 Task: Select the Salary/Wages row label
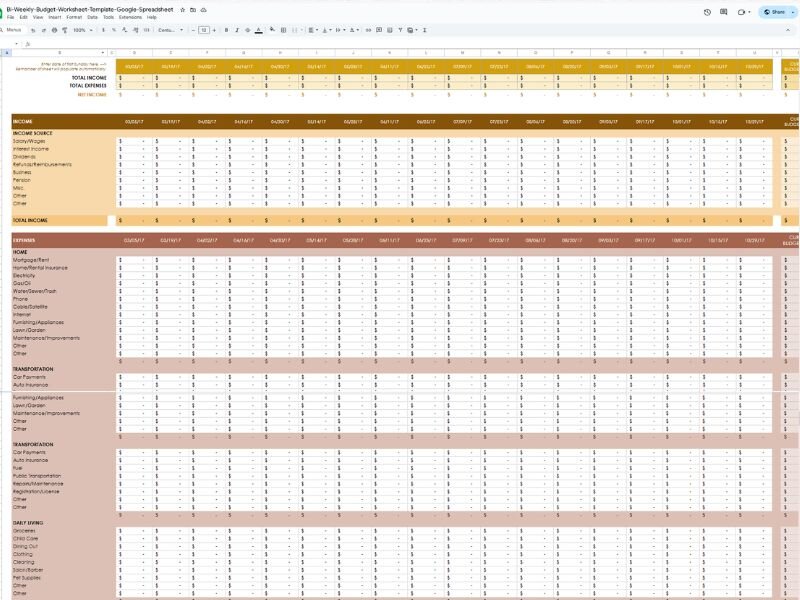29,141
